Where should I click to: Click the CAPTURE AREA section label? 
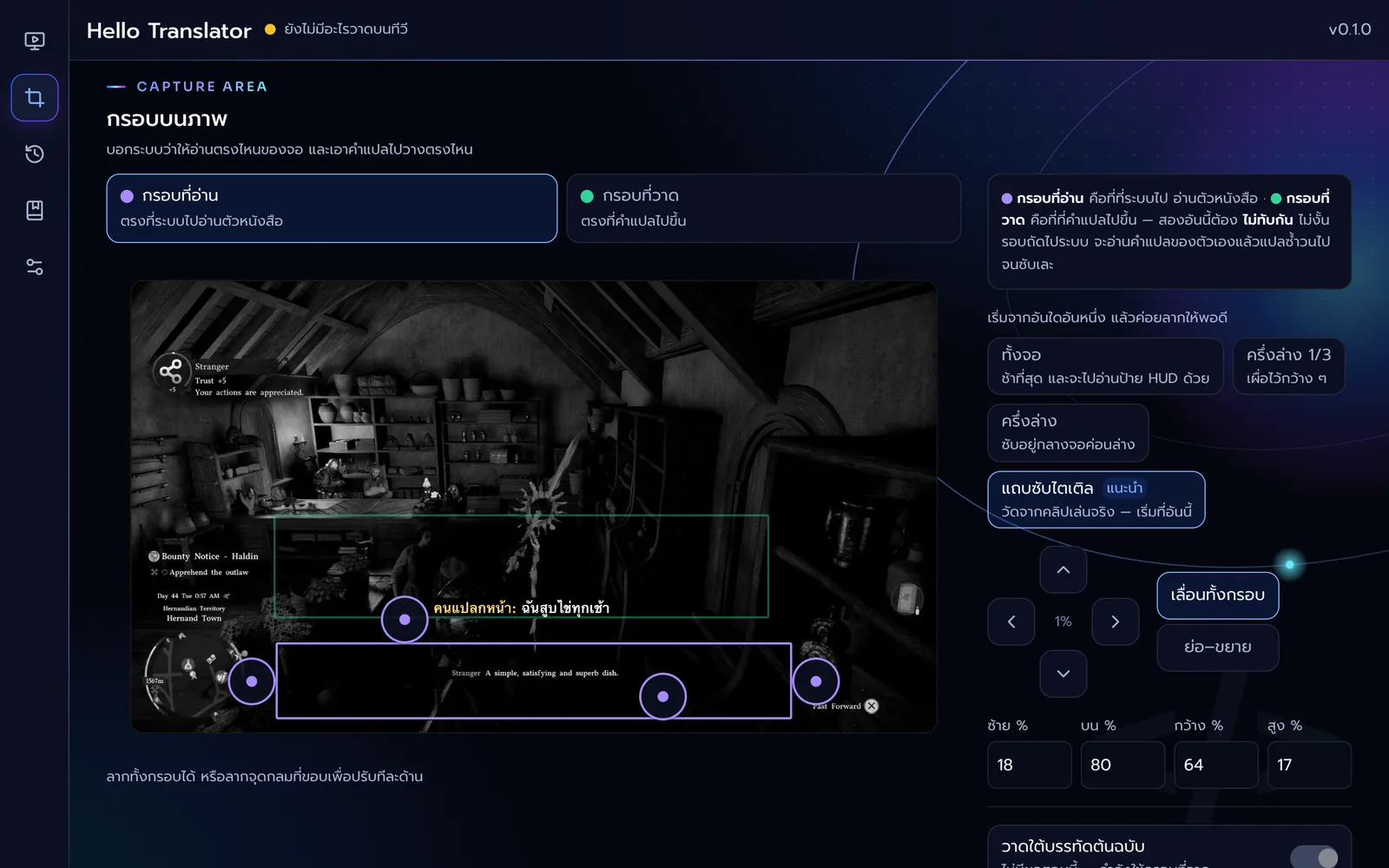[202, 87]
